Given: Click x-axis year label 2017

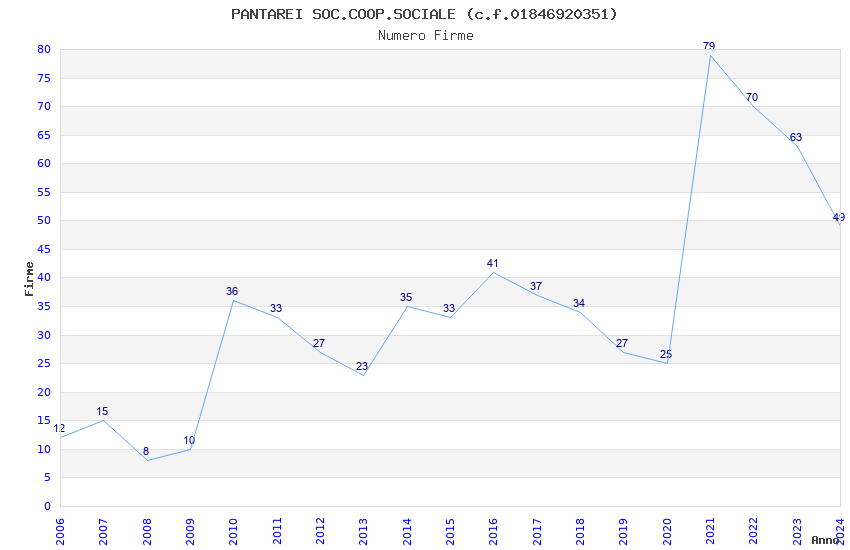Looking at the screenshot, I should (x=537, y=532).
